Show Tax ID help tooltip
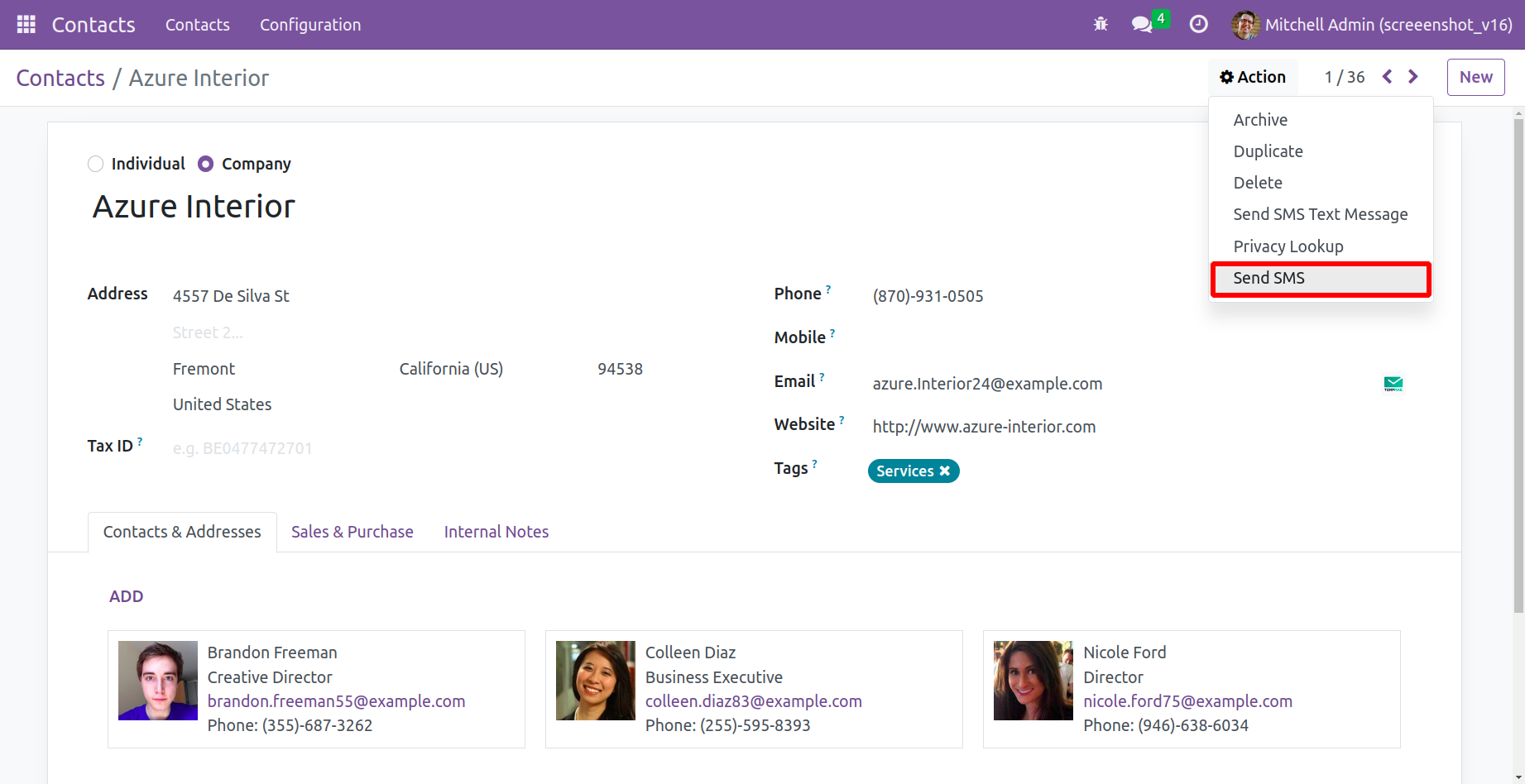 coord(140,442)
